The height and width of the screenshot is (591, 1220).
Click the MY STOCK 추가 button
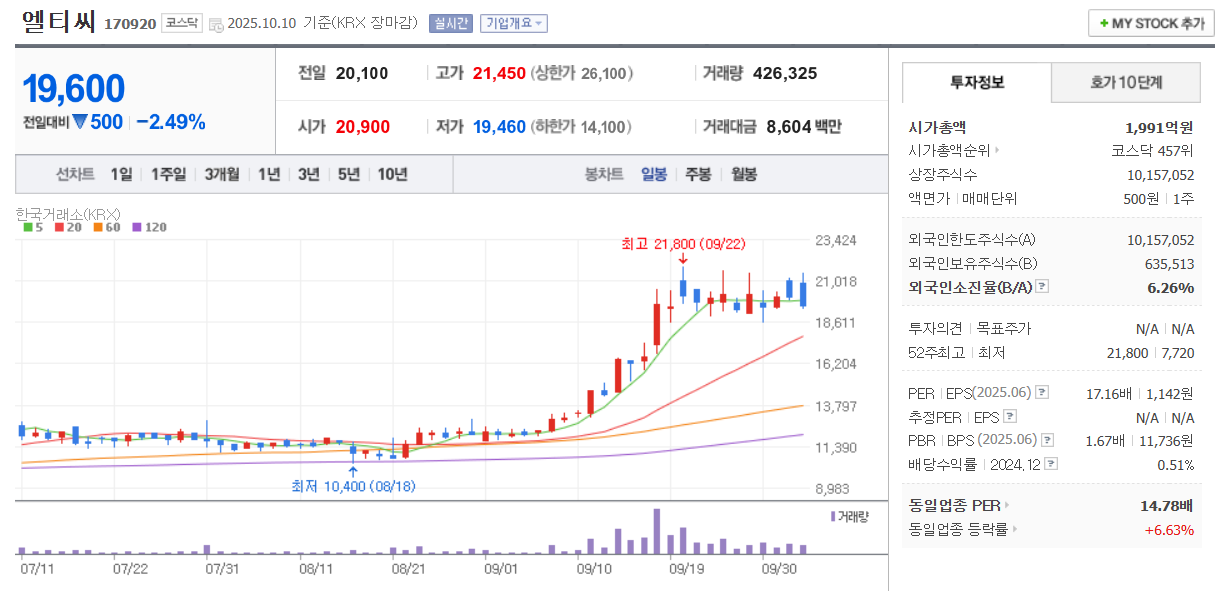pos(1151,23)
